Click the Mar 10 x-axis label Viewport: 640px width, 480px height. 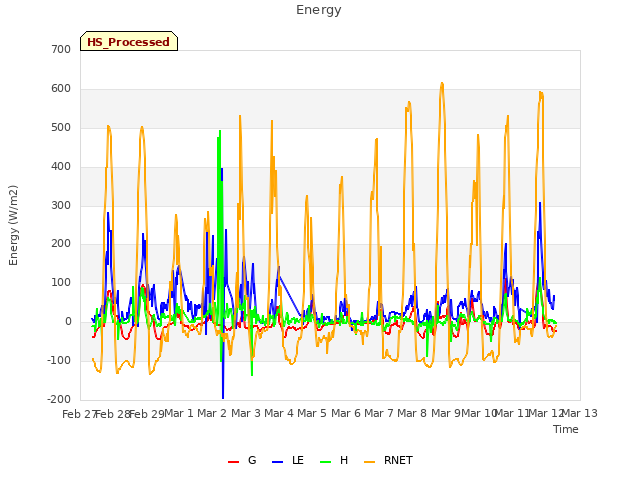coord(479,413)
